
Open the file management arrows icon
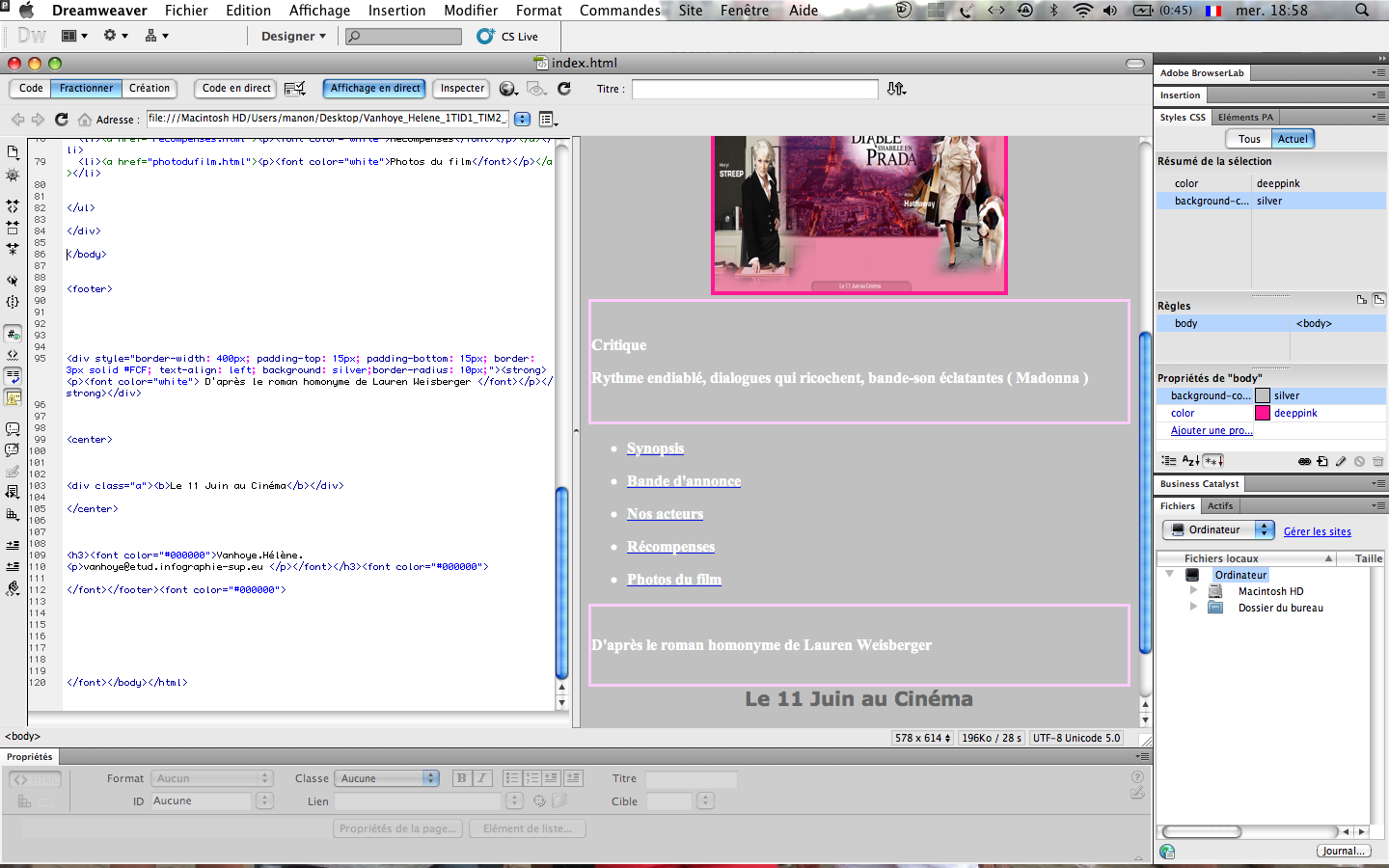(x=896, y=89)
